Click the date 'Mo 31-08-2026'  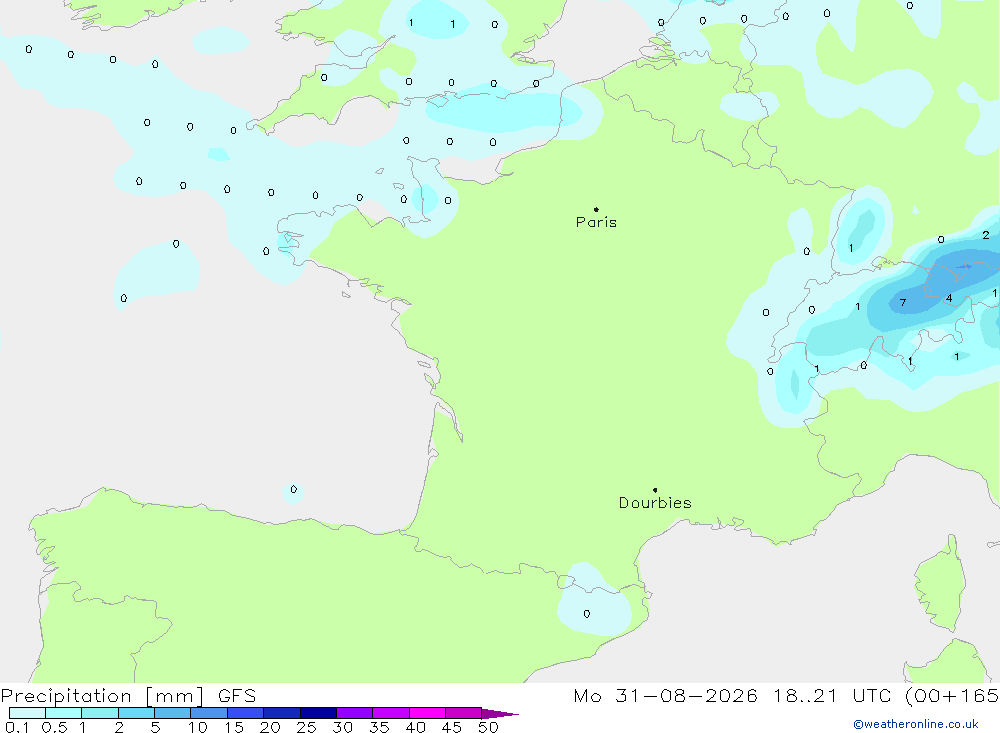point(665,696)
